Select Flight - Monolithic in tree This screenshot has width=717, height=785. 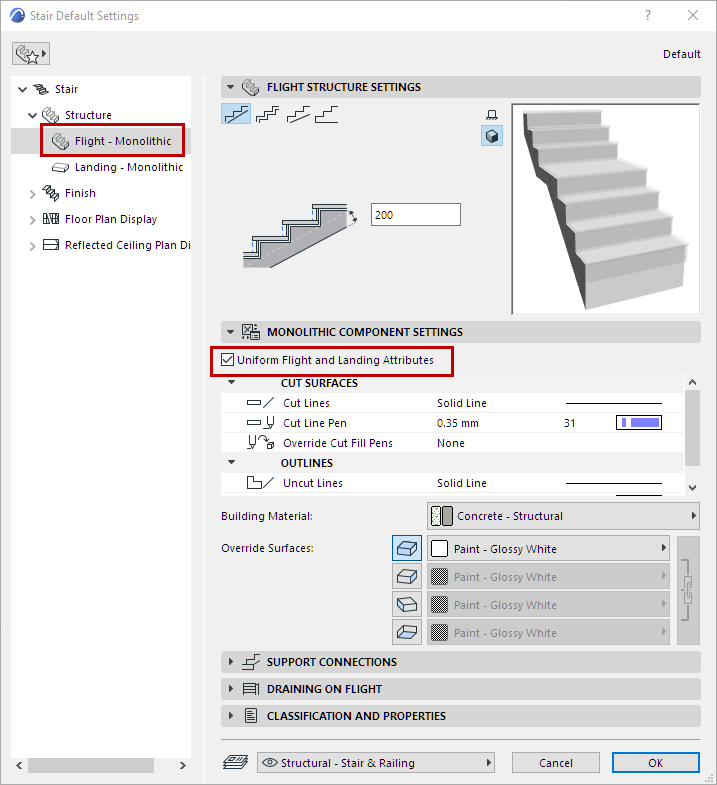click(123, 141)
